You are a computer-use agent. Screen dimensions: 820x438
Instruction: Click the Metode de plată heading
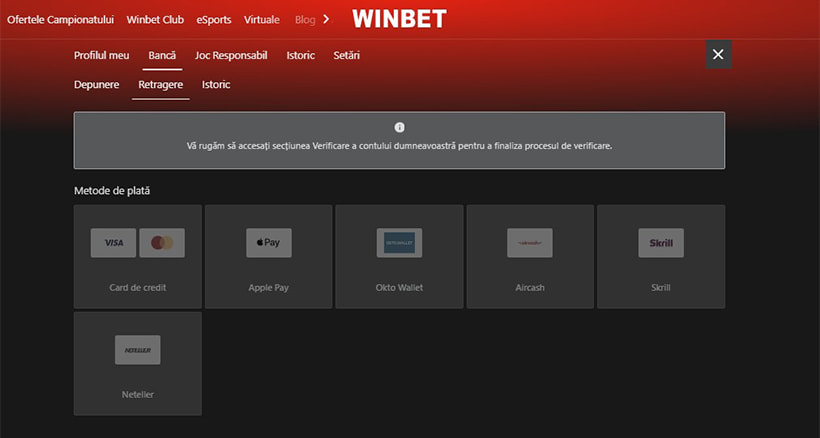112,191
